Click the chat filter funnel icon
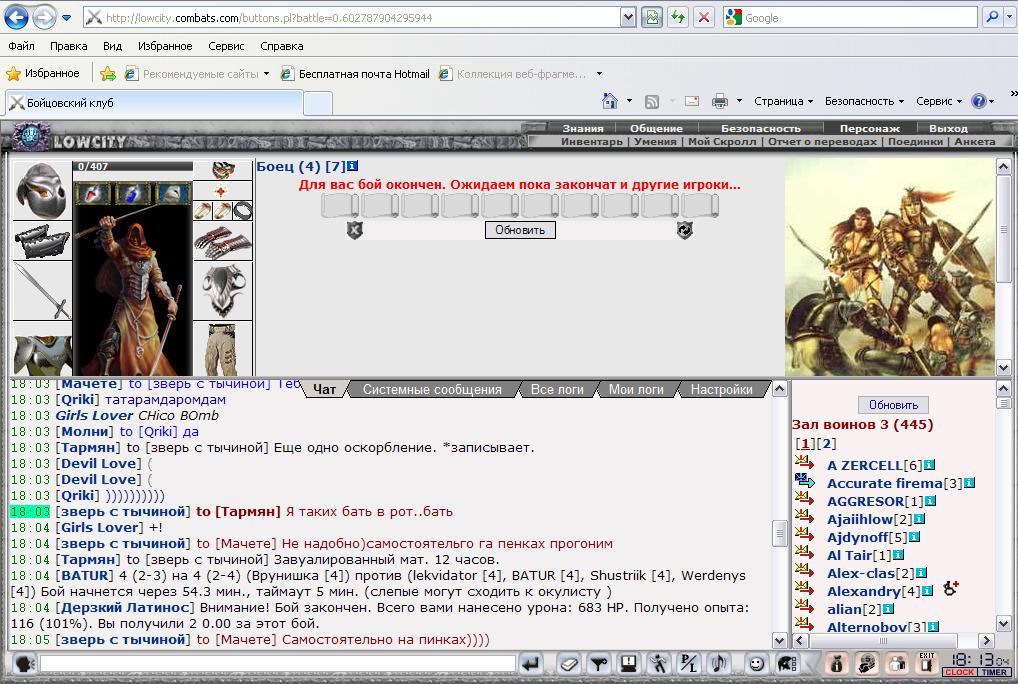The width and height of the screenshot is (1018, 684). (x=599, y=664)
